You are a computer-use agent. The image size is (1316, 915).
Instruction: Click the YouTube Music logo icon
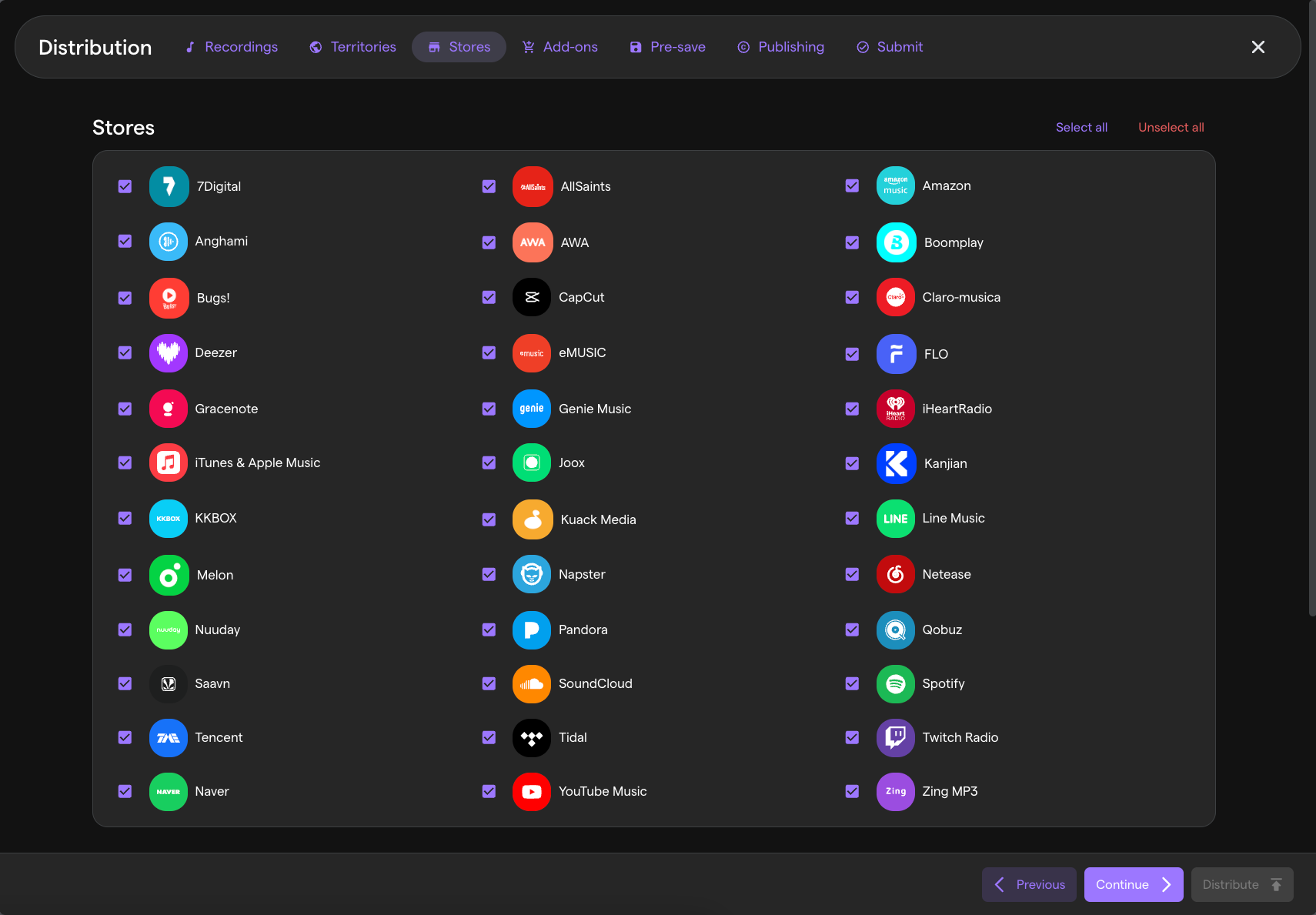pos(532,791)
